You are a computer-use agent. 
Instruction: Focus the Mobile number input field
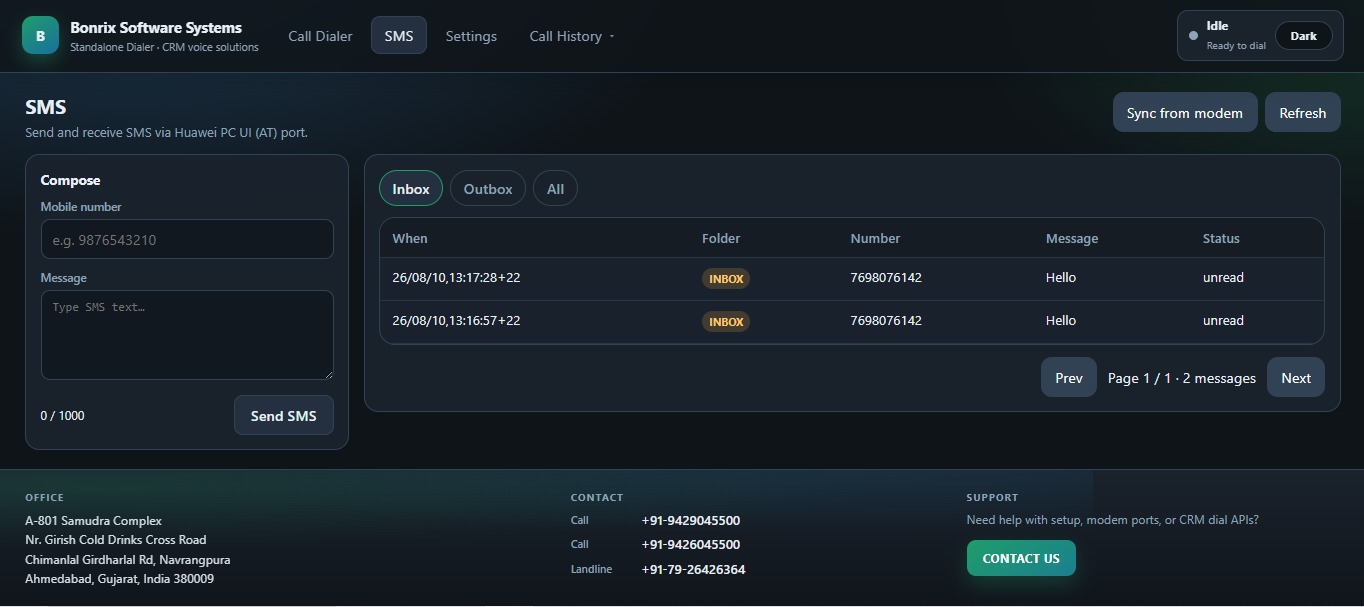pyautogui.click(x=187, y=240)
